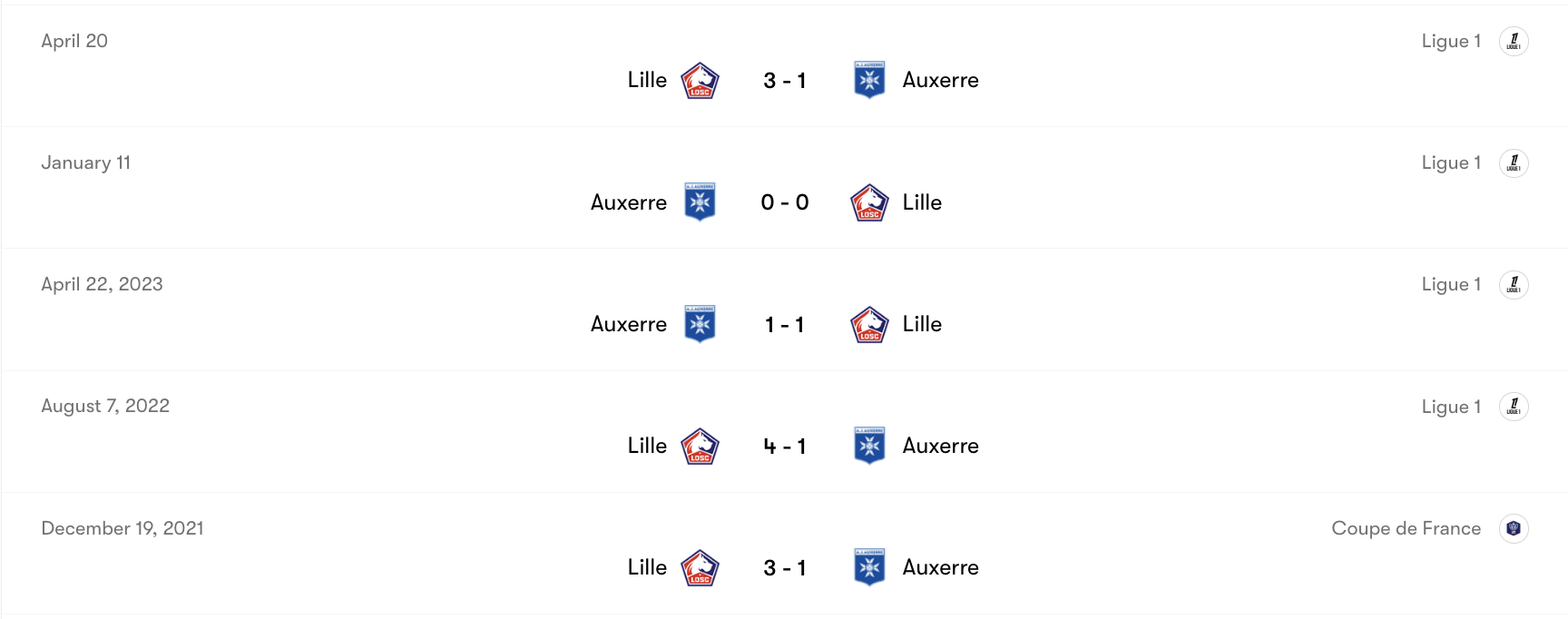Click the Auxerre name in the April 22 fixture
This screenshot has width=1568, height=619.
[x=629, y=324]
